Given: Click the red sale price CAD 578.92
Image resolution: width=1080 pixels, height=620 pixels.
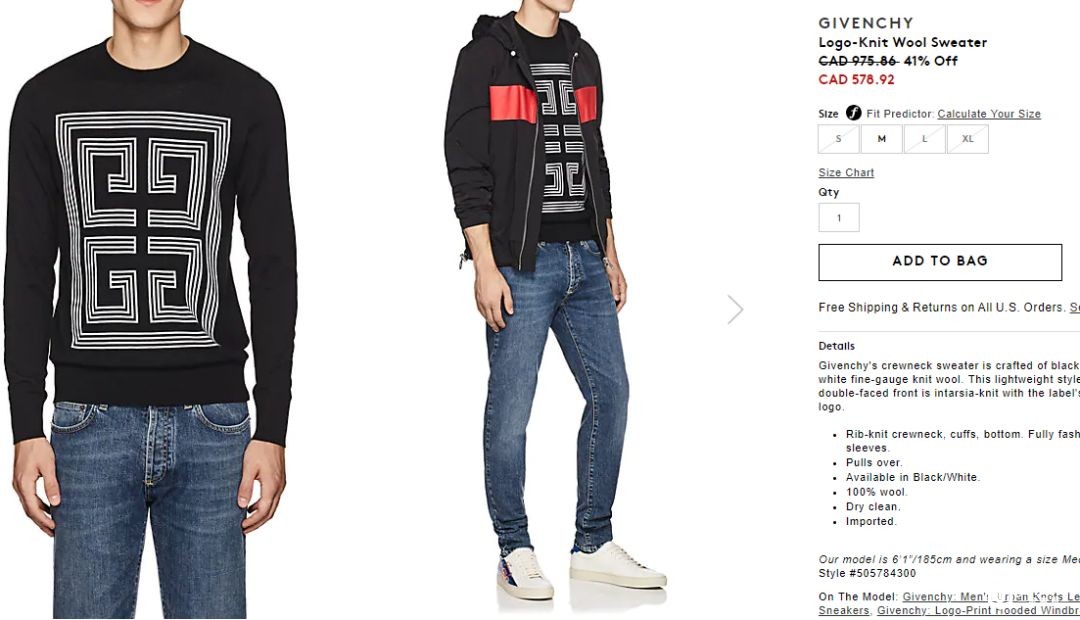Looking at the screenshot, I should point(856,79).
